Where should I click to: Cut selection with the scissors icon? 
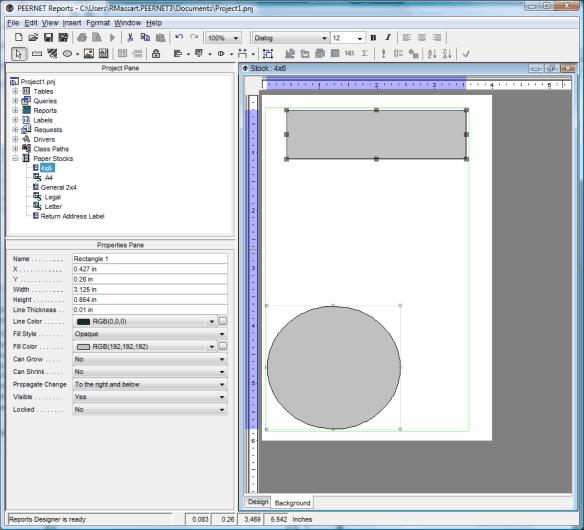pyautogui.click(x=130, y=37)
